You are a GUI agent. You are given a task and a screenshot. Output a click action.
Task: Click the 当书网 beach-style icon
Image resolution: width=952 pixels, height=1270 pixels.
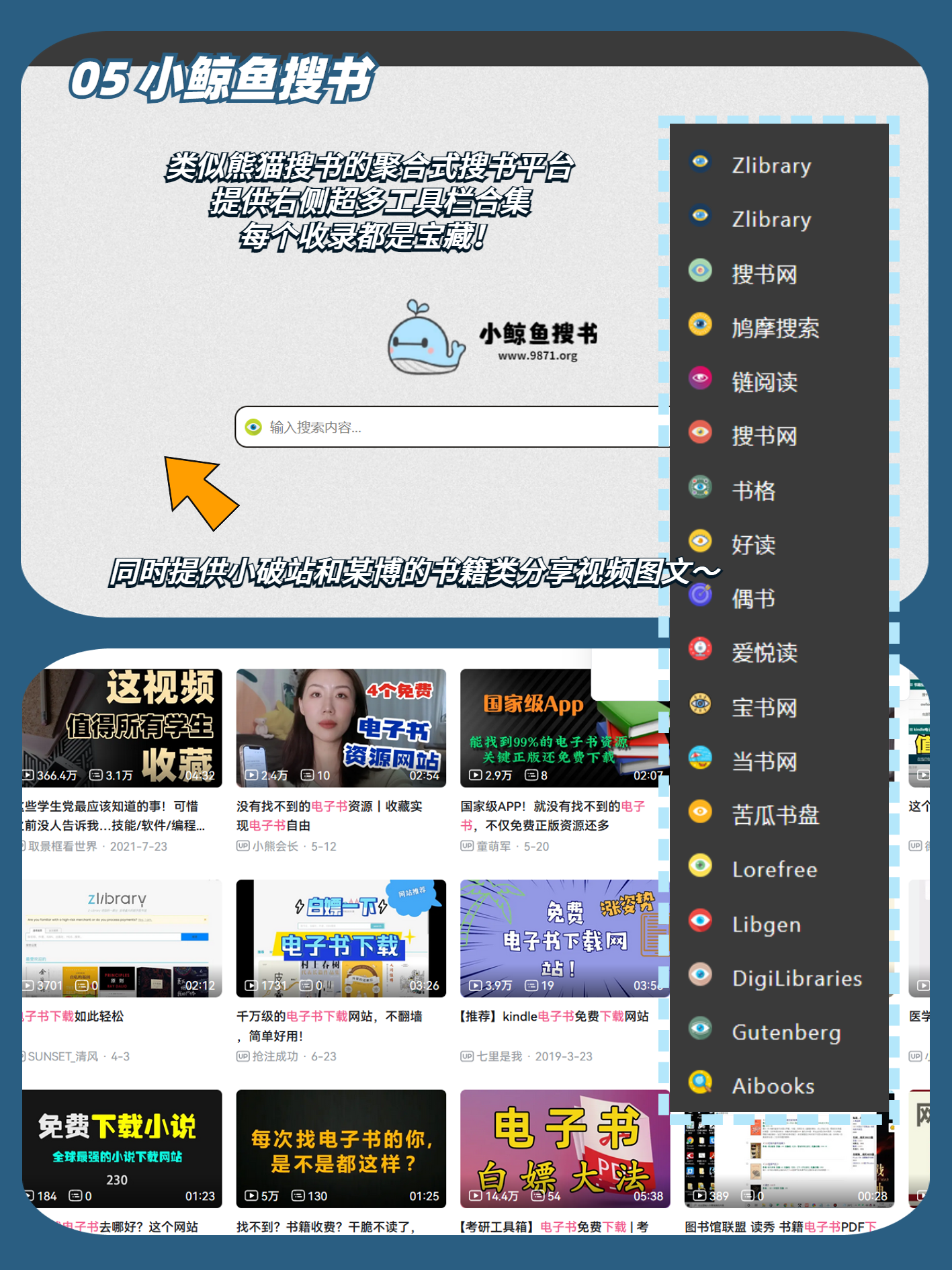click(700, 757)
